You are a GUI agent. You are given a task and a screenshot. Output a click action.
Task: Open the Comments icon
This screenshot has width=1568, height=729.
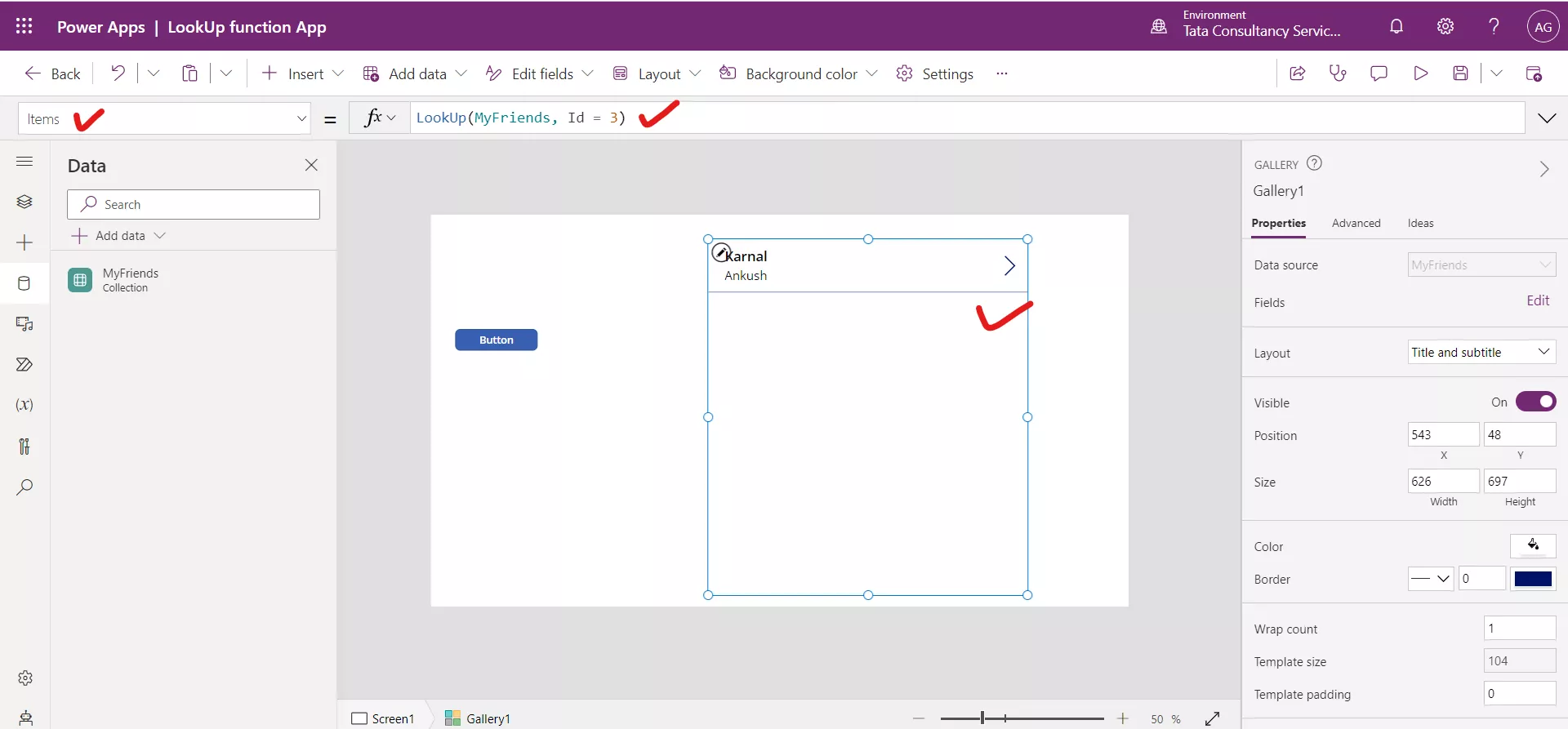(x=1379, y=73)
